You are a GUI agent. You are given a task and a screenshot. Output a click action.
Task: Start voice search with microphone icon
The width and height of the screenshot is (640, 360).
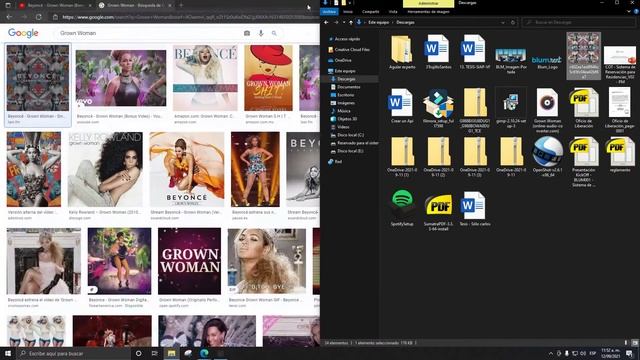[x=261, y=33]
